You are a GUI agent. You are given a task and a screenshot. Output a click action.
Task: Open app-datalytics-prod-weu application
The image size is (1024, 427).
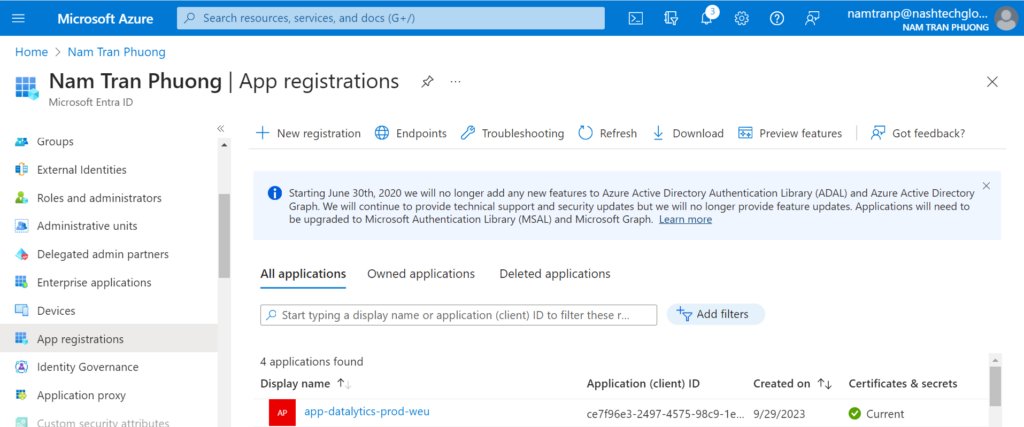pyautogui.click(x=366, y=412)
